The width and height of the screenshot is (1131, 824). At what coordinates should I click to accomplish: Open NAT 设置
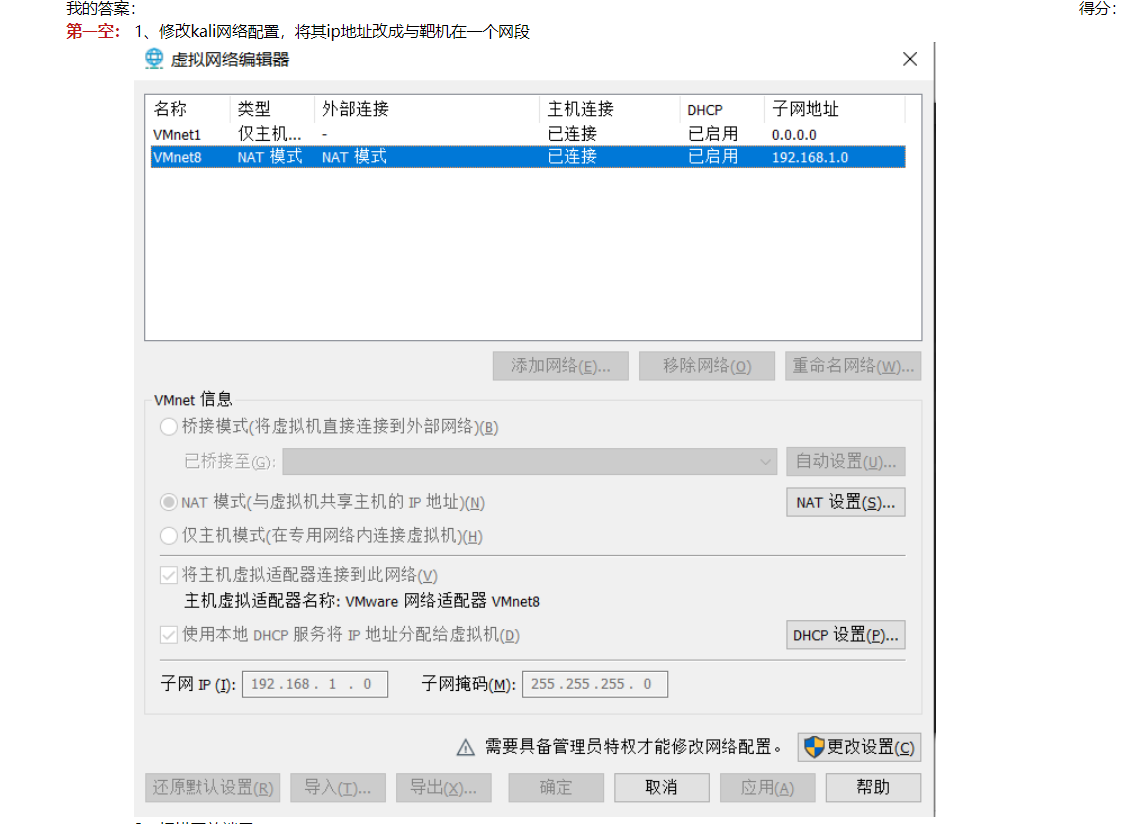[x=845, y=503]
